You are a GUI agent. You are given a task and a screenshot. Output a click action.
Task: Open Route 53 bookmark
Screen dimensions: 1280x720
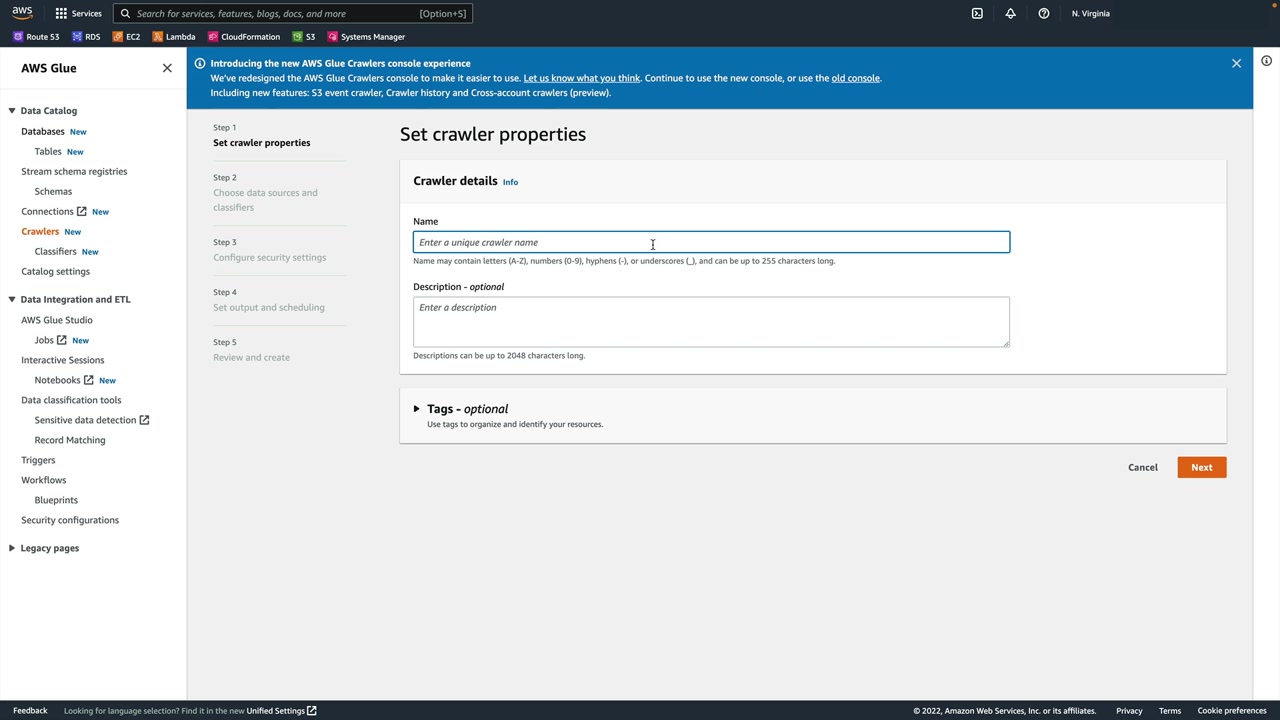[36, 37]
